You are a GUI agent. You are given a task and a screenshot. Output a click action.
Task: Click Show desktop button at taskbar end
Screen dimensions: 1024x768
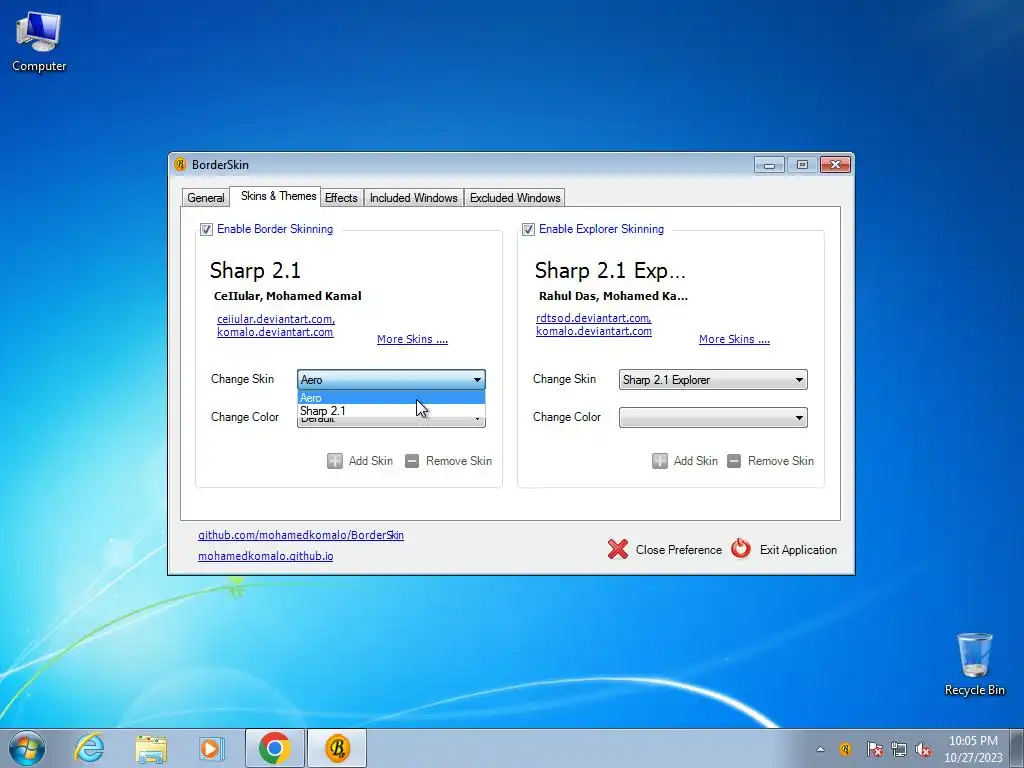tap(1017, 748)
